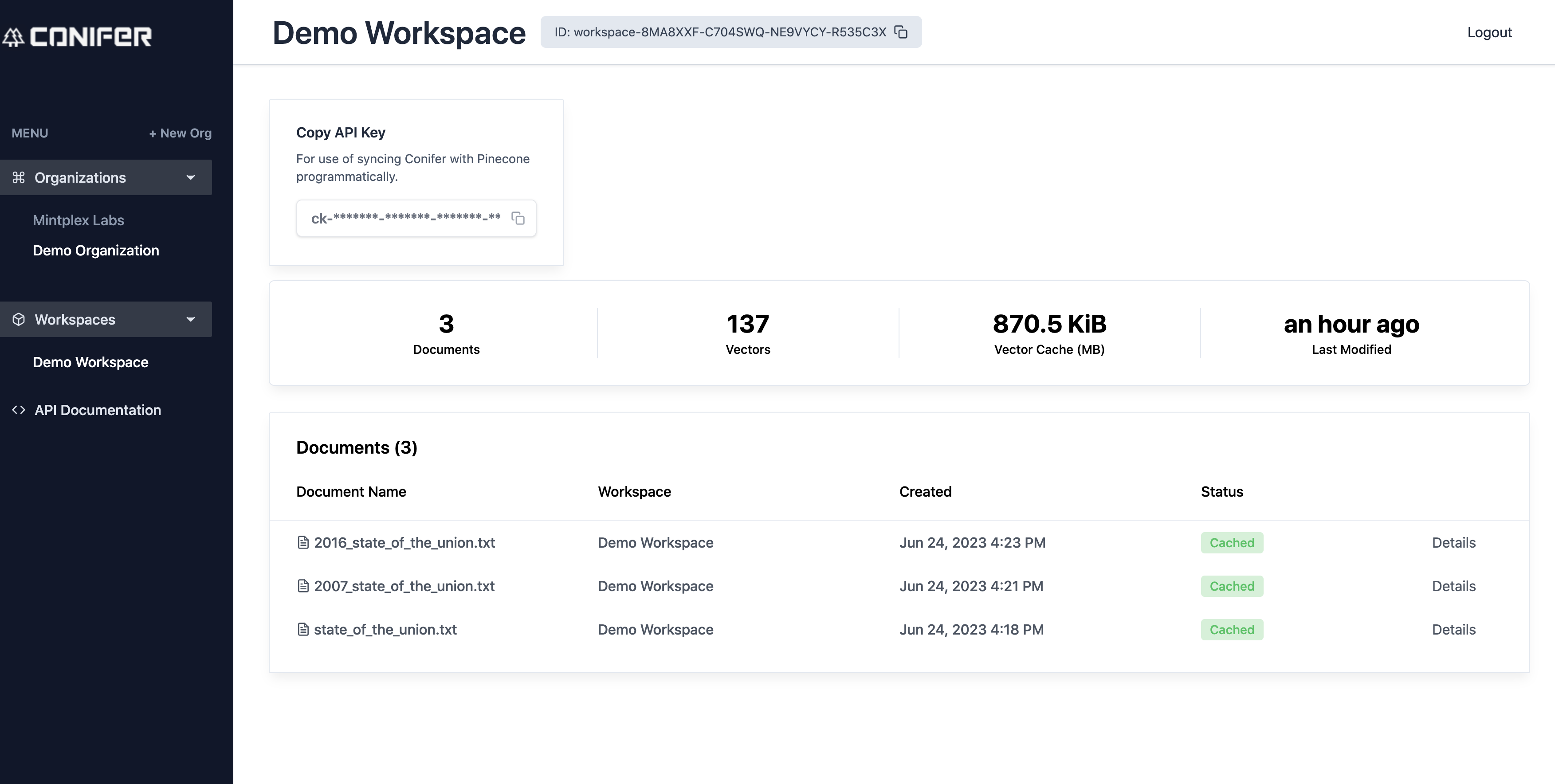Open Demo Workspace in sidebar
Screen dimensions: 1555x784
[90, 362]
